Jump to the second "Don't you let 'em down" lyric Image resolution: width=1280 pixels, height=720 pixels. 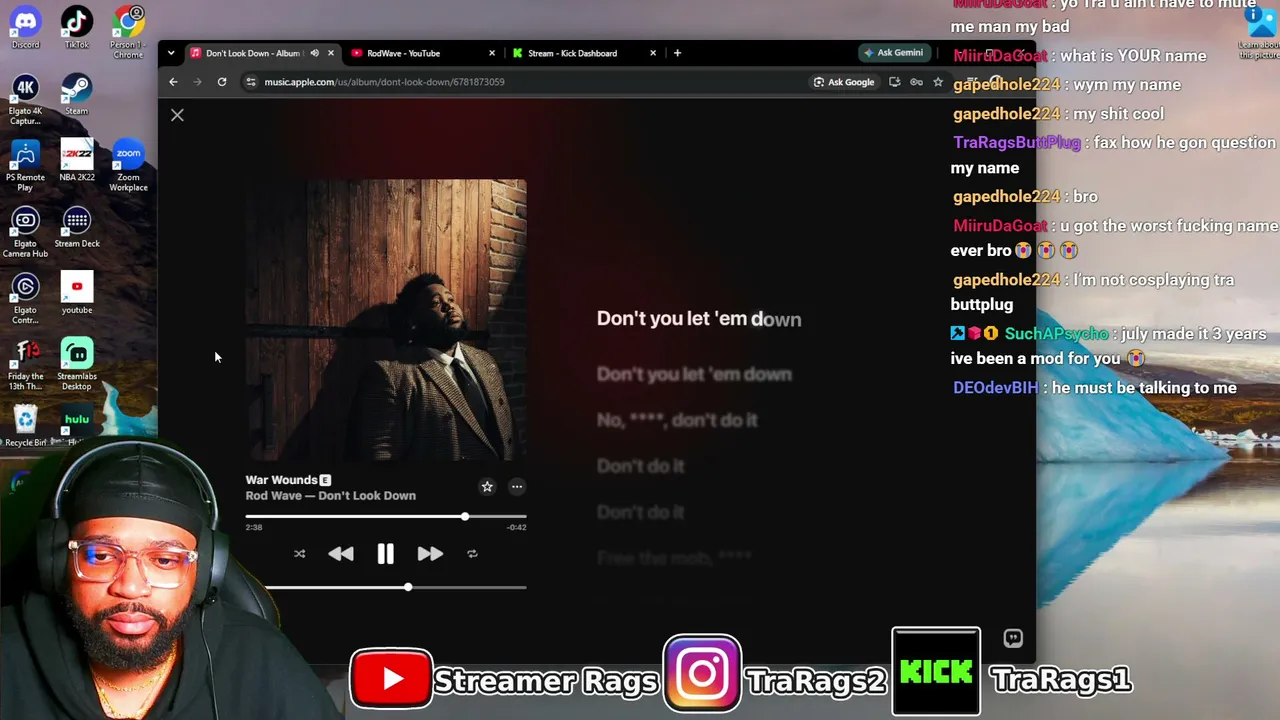[694, 374]
